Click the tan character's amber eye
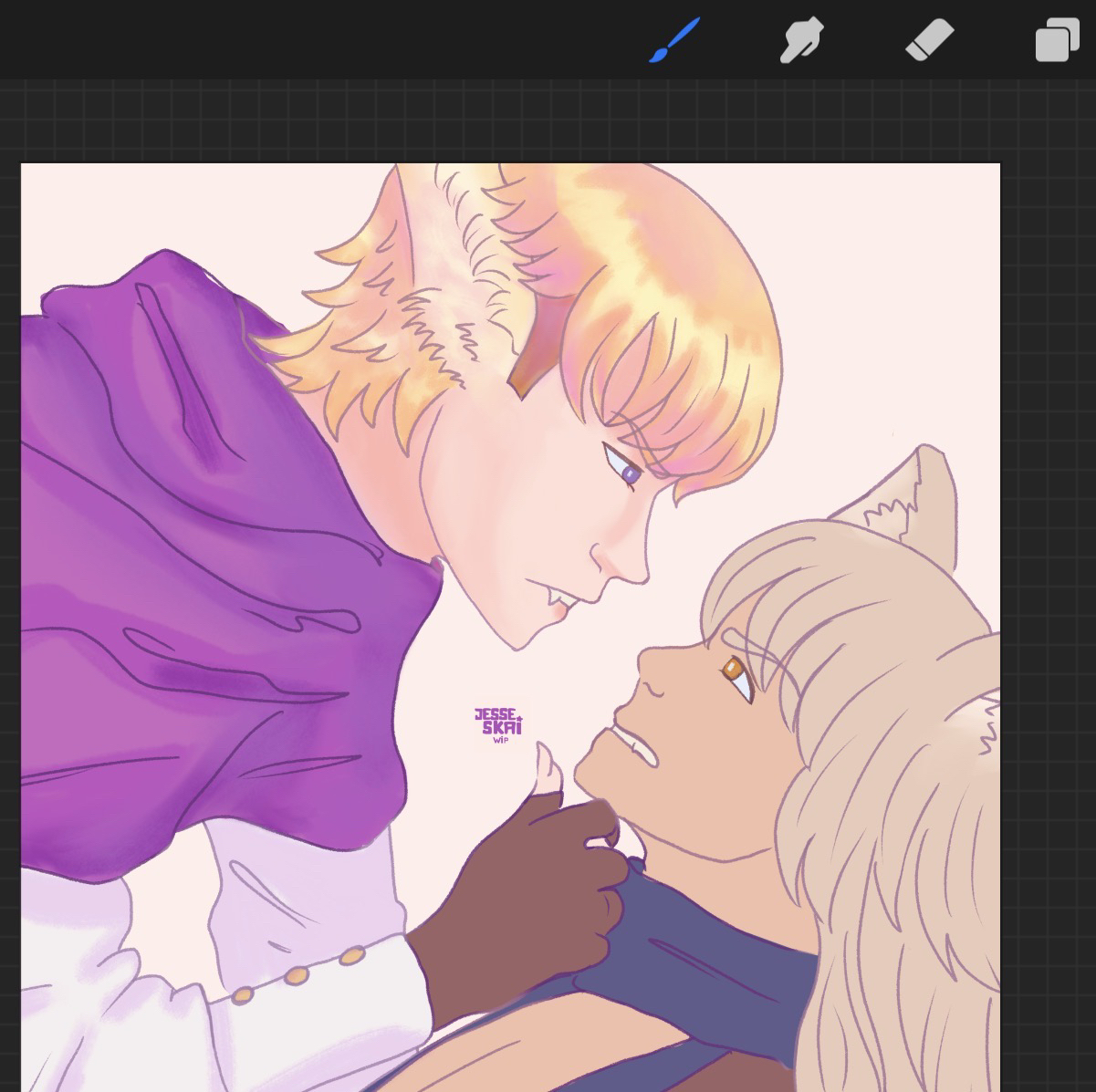Screen dimensions: 1096x1092 click(732, 671)
